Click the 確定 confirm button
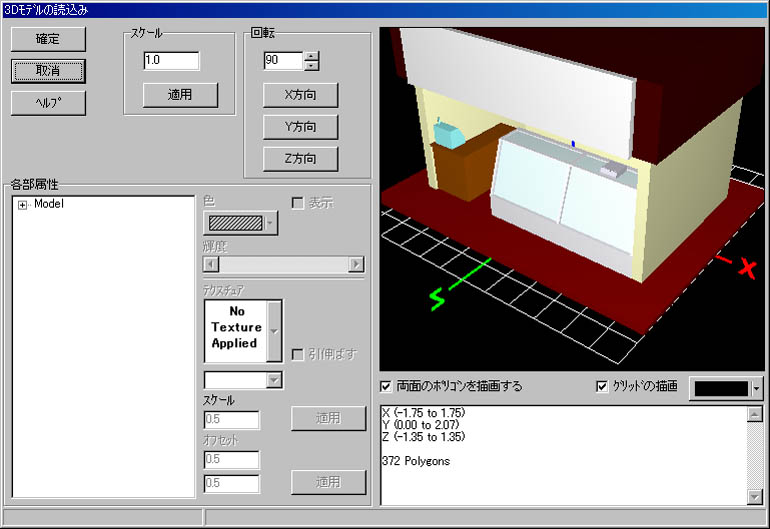 point(48,39)
